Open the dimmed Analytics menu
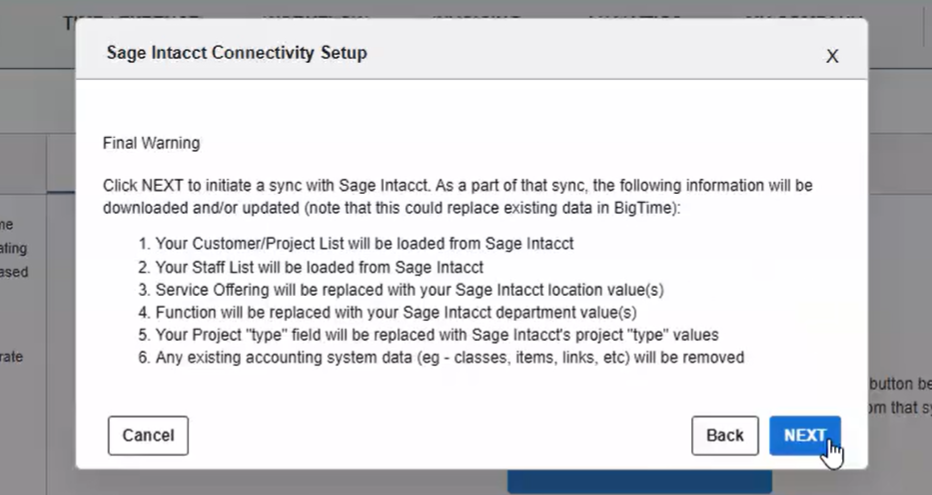This screenshot has height=495, width=932. click(x=634, y=18)
